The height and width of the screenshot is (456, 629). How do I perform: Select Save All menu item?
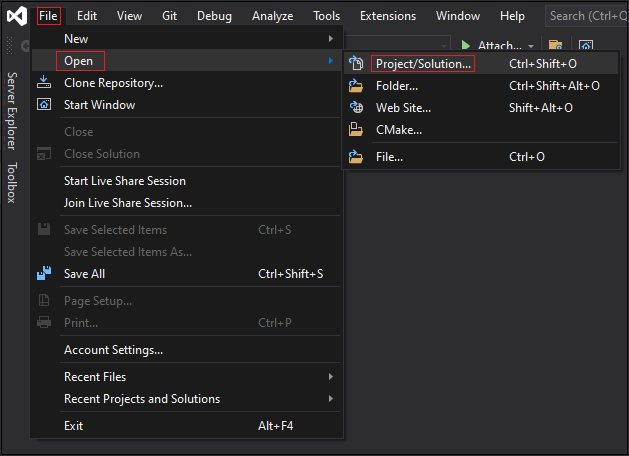point(187,274)
